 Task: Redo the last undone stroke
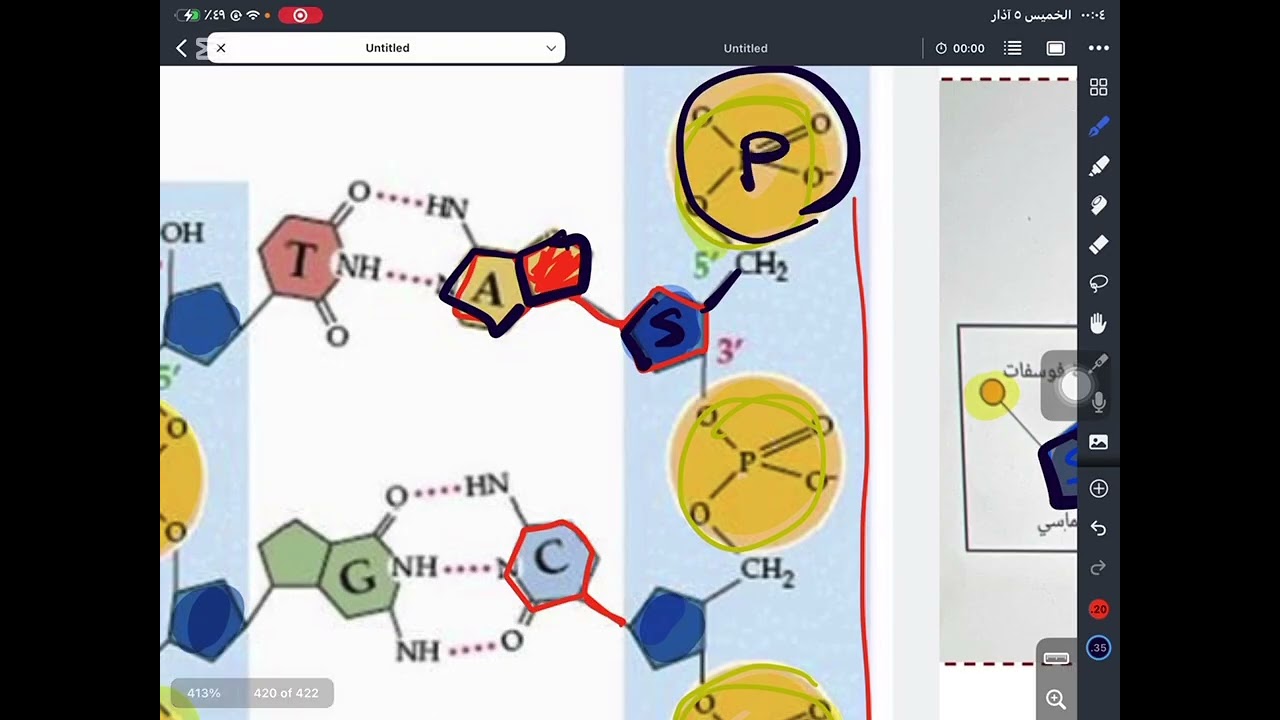click(x=1098, y=568)
